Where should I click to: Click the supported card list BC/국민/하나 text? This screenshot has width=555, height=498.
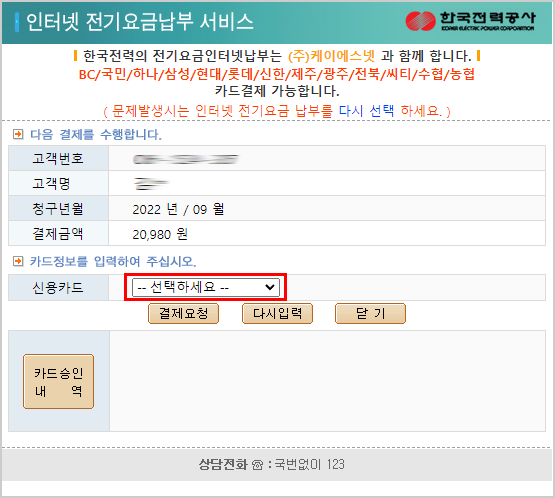(x=277, y=74)
